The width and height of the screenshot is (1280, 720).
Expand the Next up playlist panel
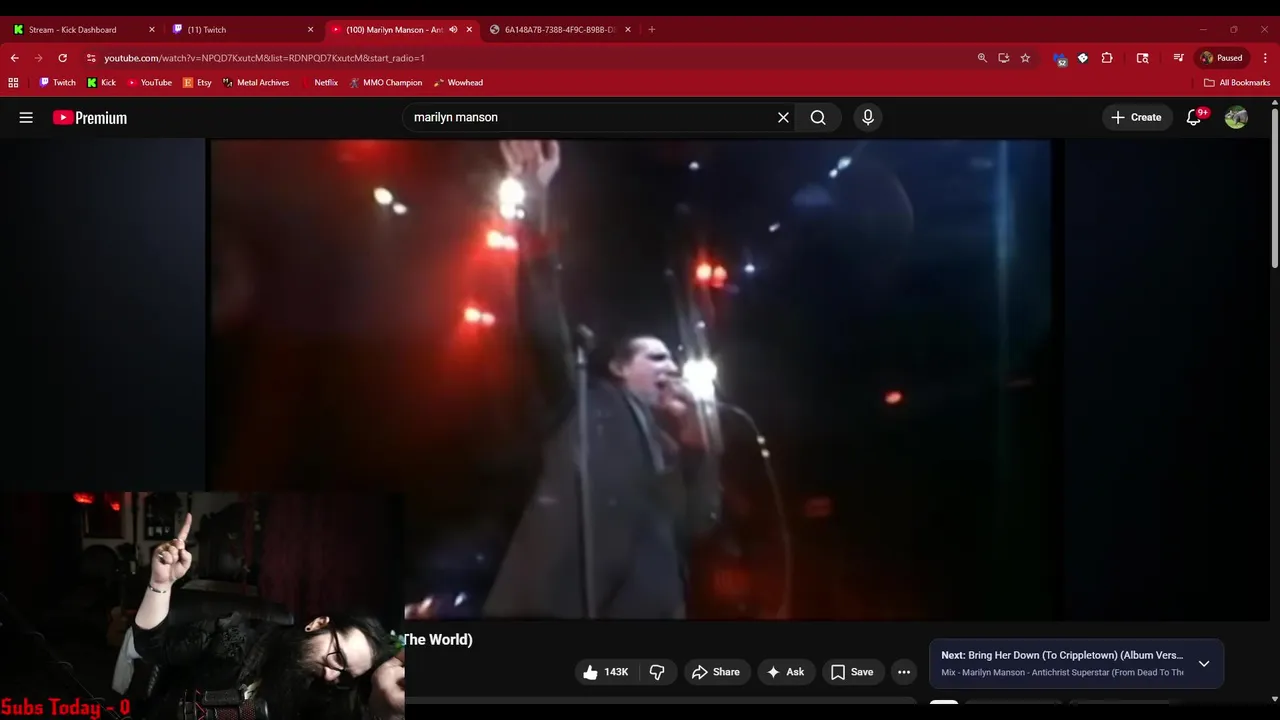pyautogui.click(x=1204, y=664)
